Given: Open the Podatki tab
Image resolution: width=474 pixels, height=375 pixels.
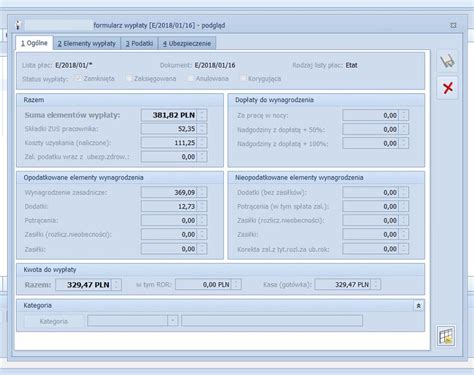Looking at the screenshot, I should (x=139, y=44).
